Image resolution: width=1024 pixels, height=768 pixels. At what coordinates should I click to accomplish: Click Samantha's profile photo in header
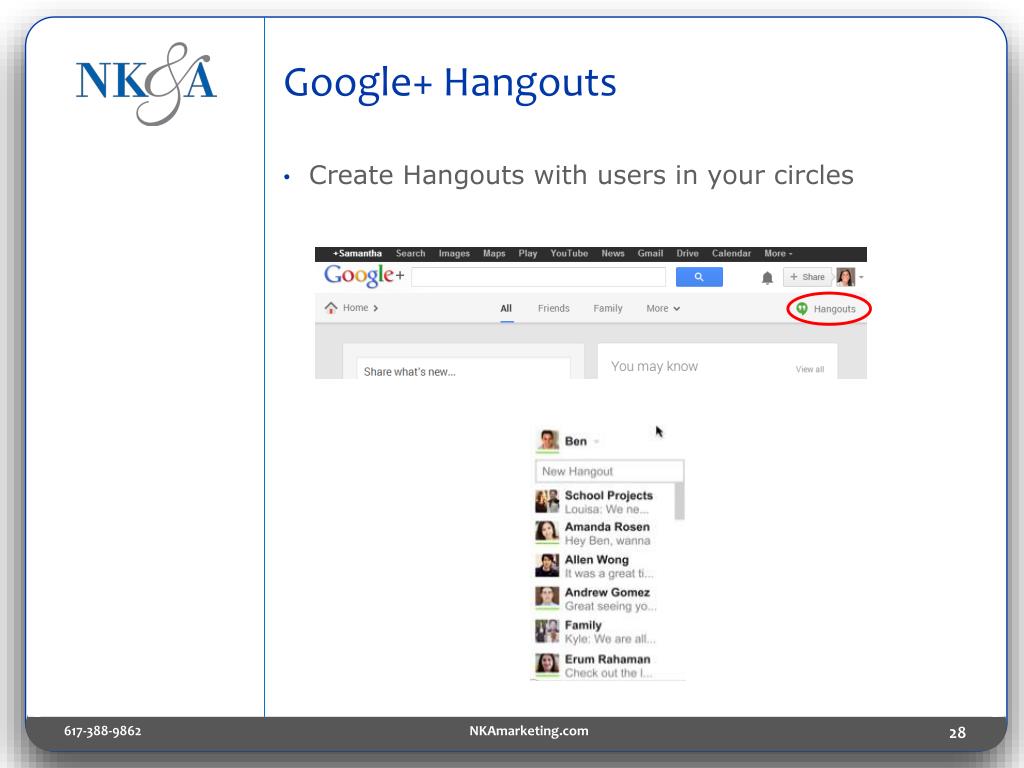coord(845,277)
